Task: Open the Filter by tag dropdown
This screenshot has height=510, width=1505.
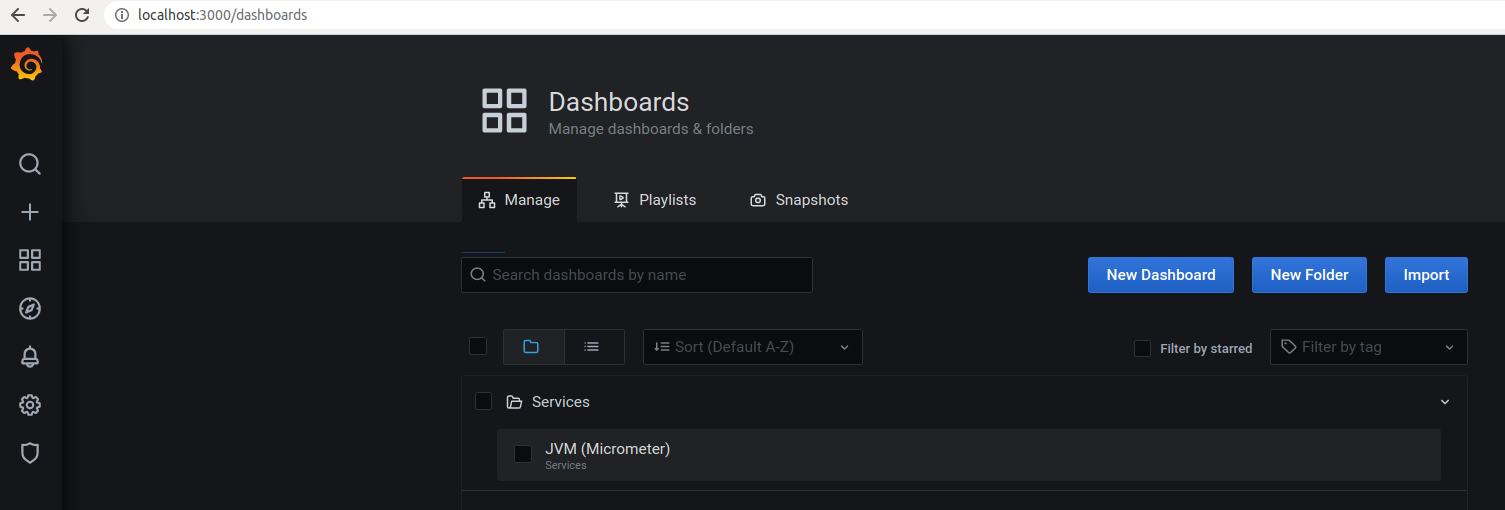Action: pyautogui.click(x=1369, y=347)
